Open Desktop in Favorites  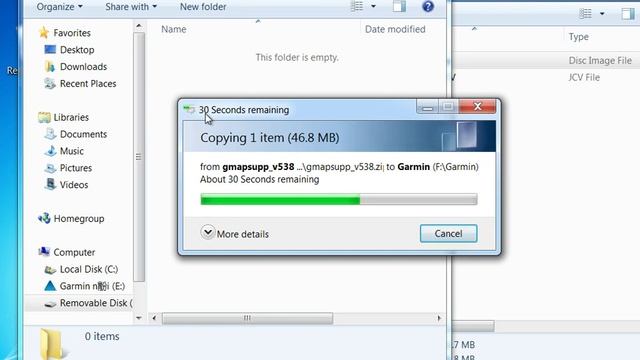pos(77,50)
